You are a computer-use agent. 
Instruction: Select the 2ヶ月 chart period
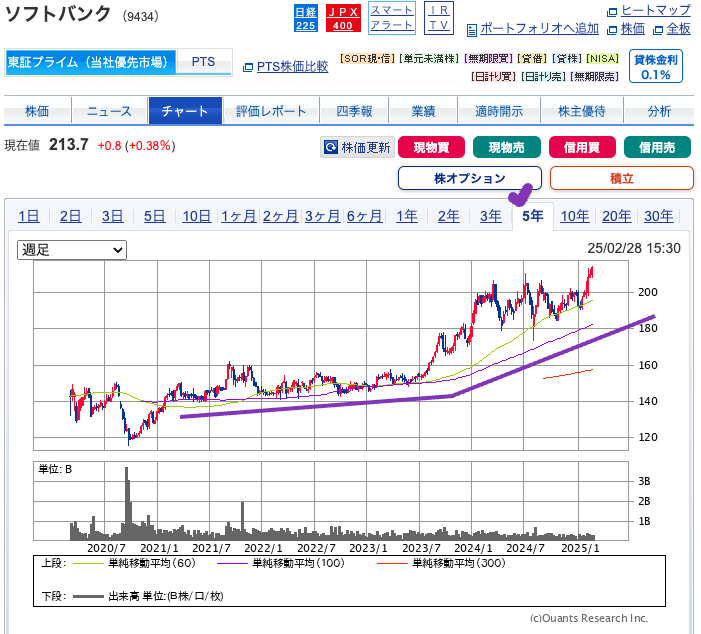point(280,216)
